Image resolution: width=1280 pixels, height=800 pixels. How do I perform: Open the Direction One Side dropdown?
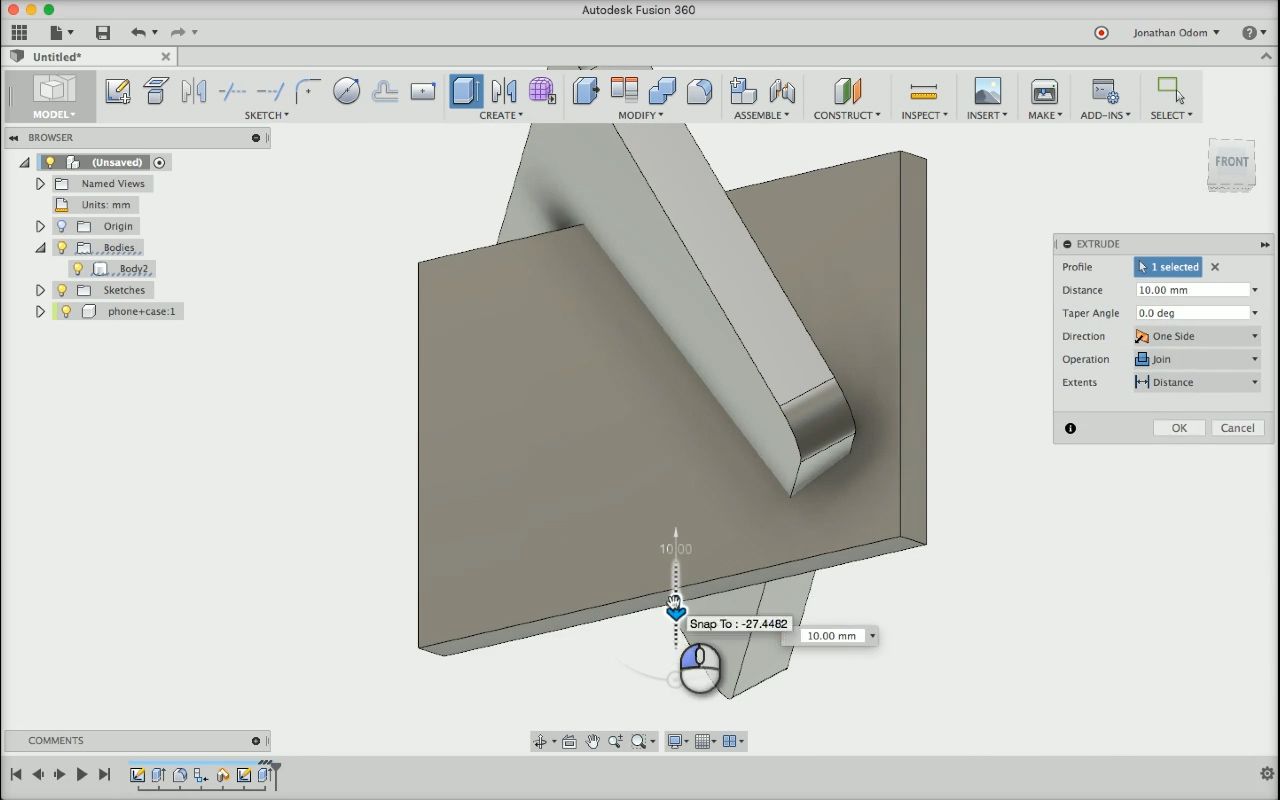(1197, 336)
